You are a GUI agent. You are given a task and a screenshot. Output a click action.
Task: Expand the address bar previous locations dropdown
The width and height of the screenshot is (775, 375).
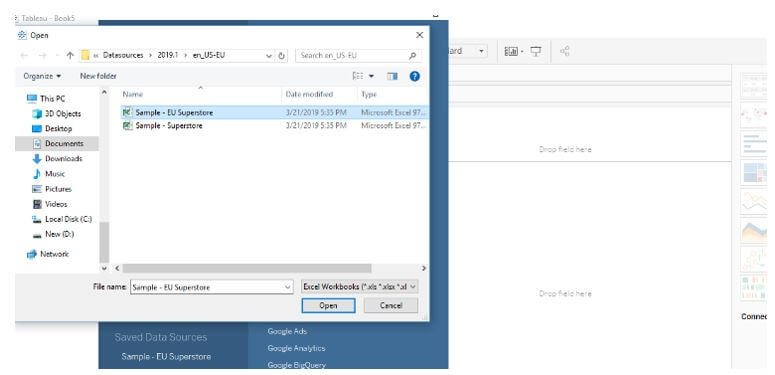269,56
